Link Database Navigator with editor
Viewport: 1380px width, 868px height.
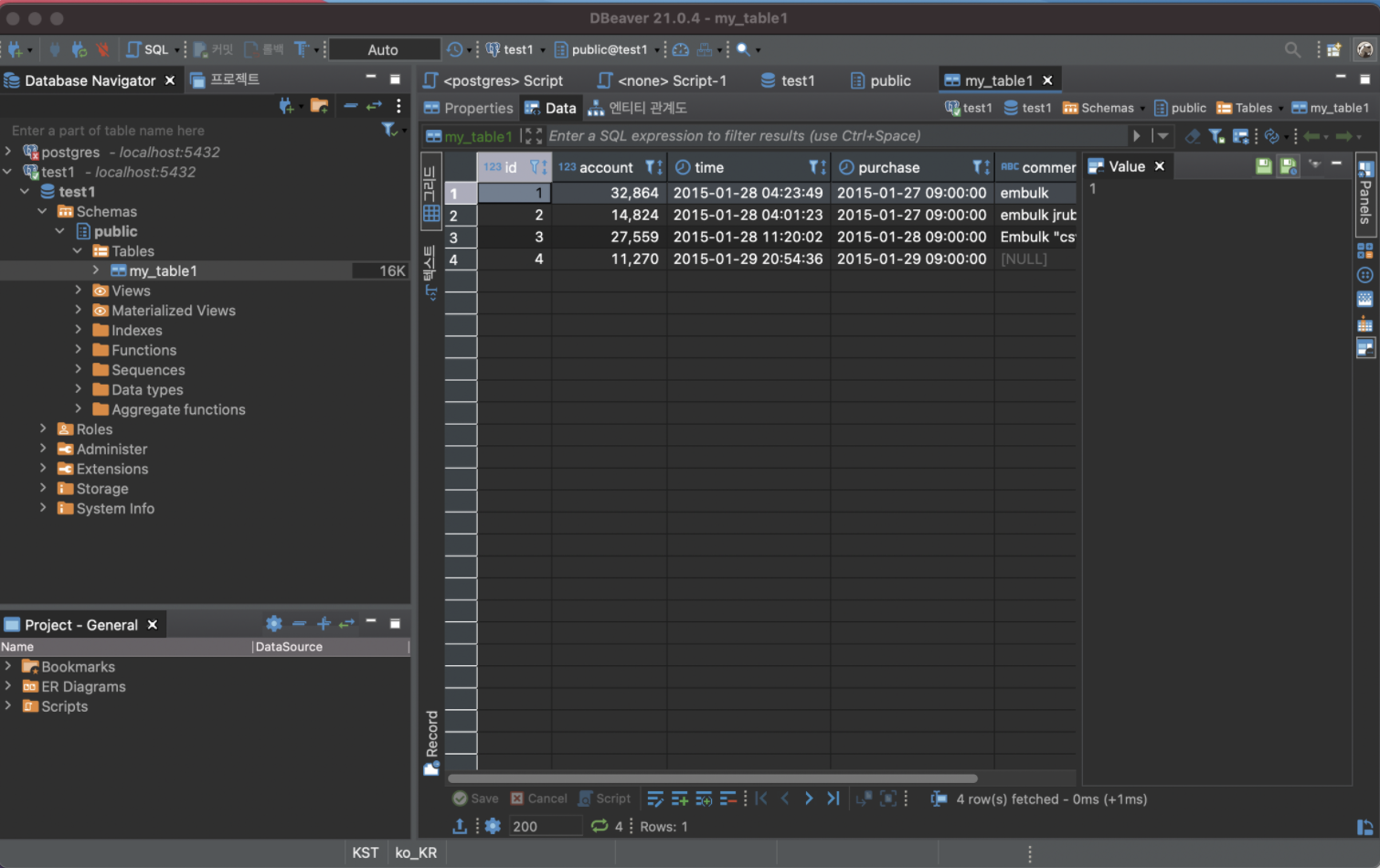click(x=374, y=106)
